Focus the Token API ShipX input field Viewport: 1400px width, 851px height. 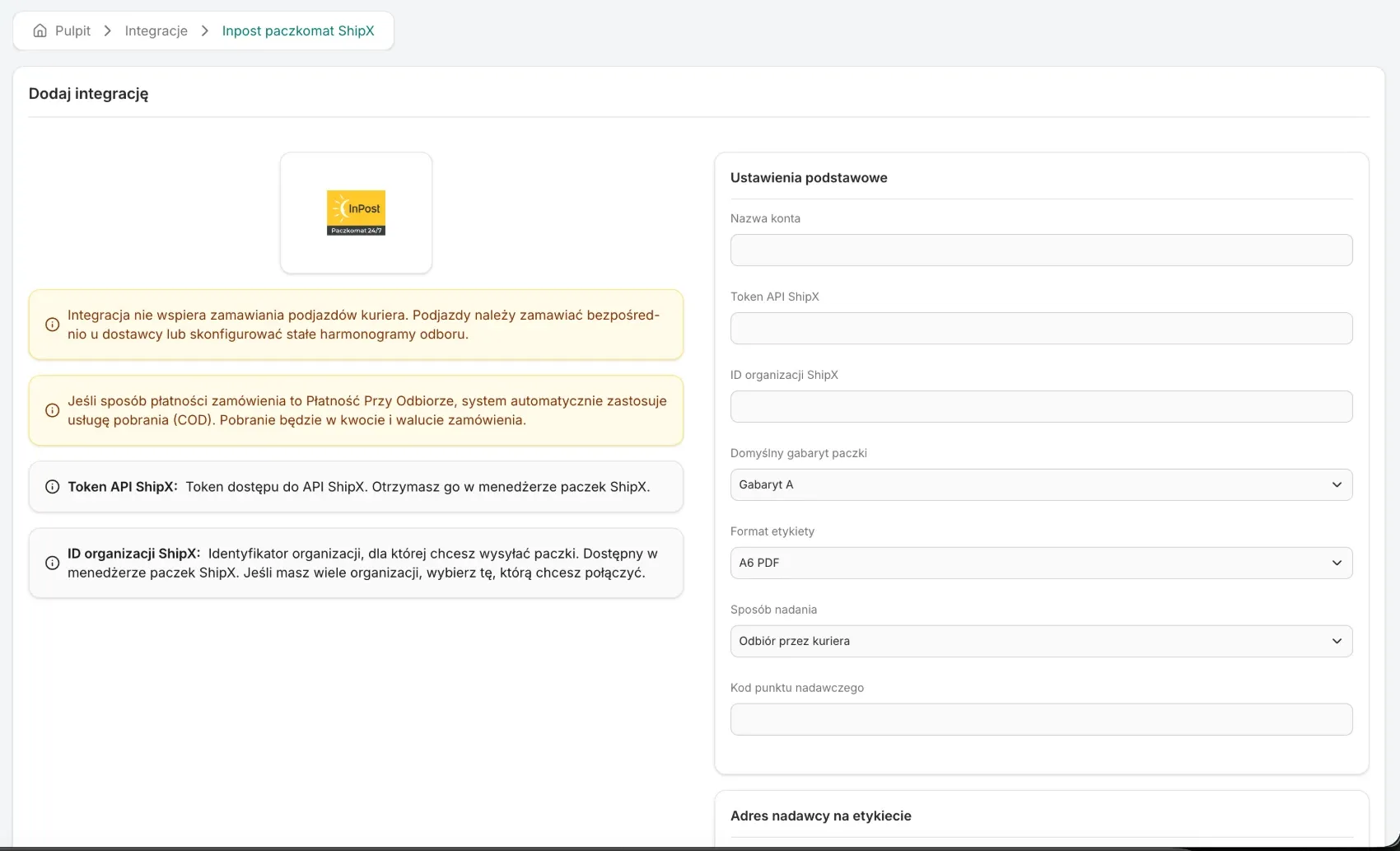point(1041,328)
